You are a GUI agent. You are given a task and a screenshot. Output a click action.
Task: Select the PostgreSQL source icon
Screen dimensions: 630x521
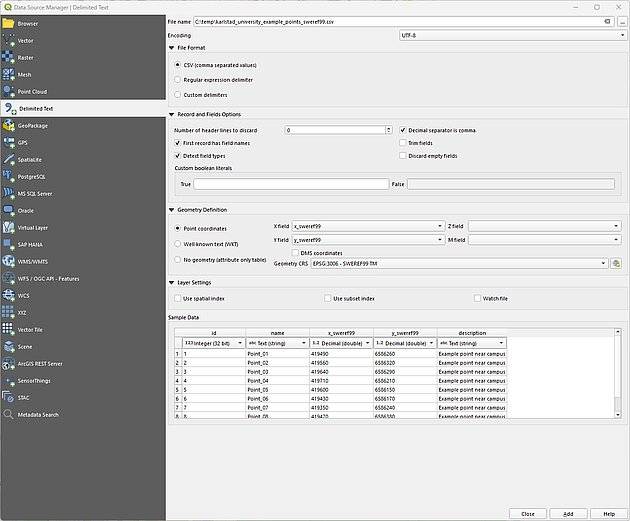[x=8, y=176]
